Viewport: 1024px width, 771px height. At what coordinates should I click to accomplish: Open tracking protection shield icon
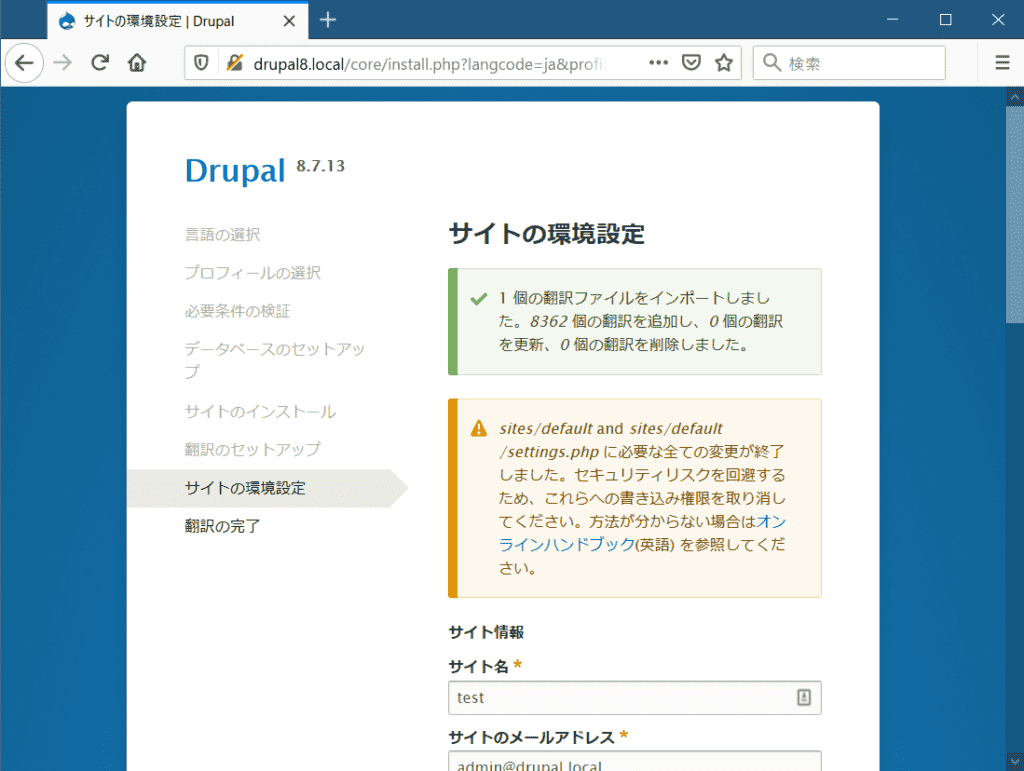pyautogui.click(x=201, y=63)
